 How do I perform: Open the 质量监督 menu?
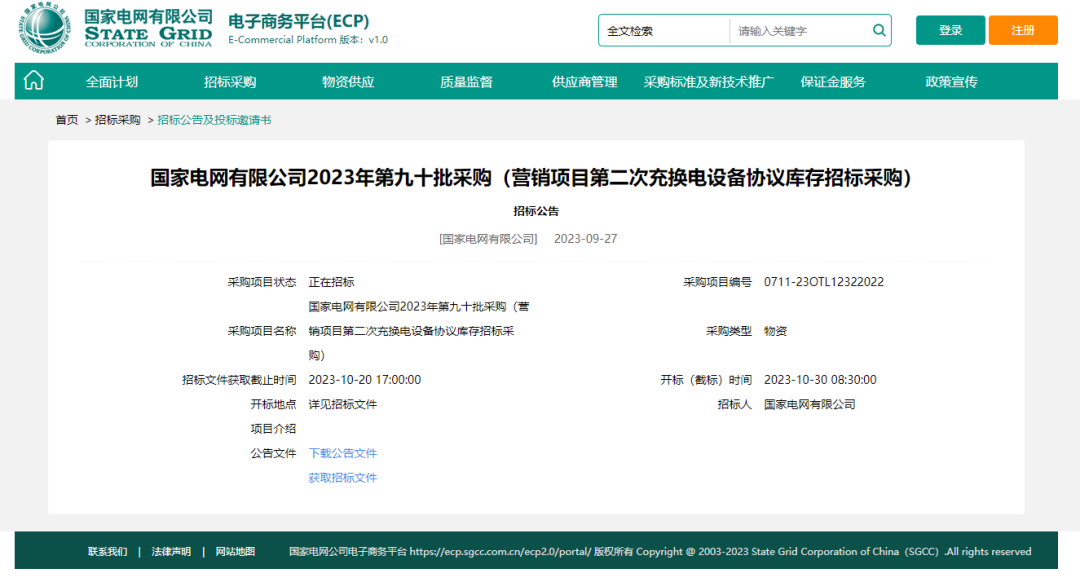point(466,82)
